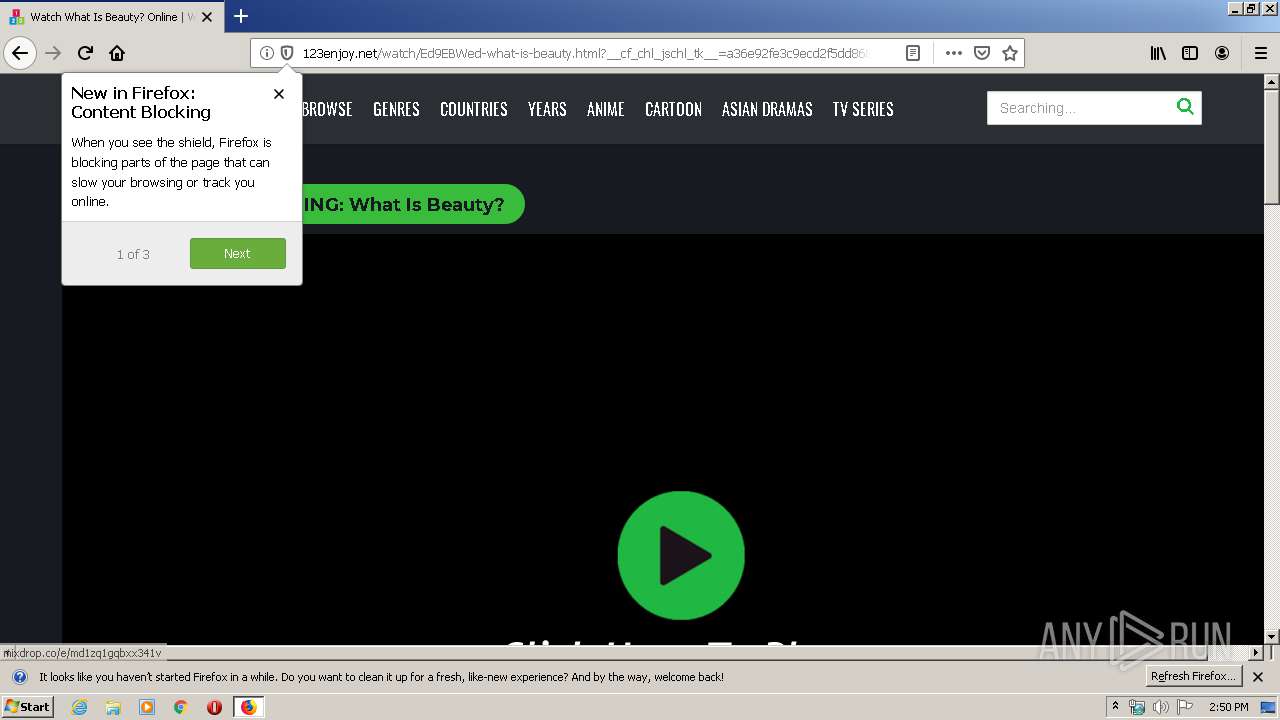Play the video with green play button
The image size is (1280, 720).
(x=681, y=555)
